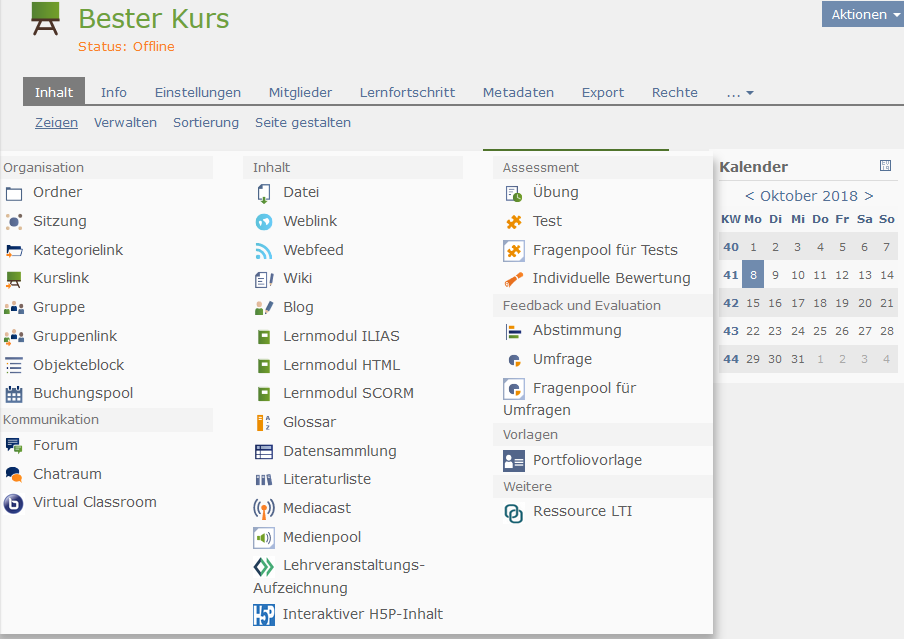
Task: Add a Lernmodul SCORM object
Action: [348, 394]
